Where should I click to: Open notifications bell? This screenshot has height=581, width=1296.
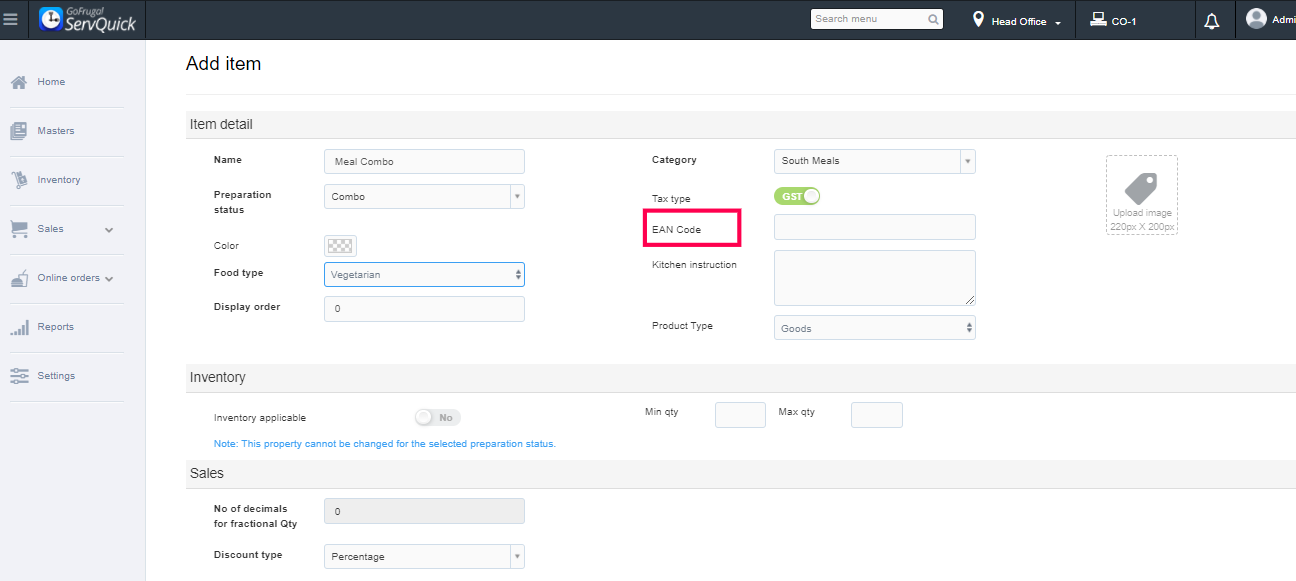click(x=1212, y=21)
